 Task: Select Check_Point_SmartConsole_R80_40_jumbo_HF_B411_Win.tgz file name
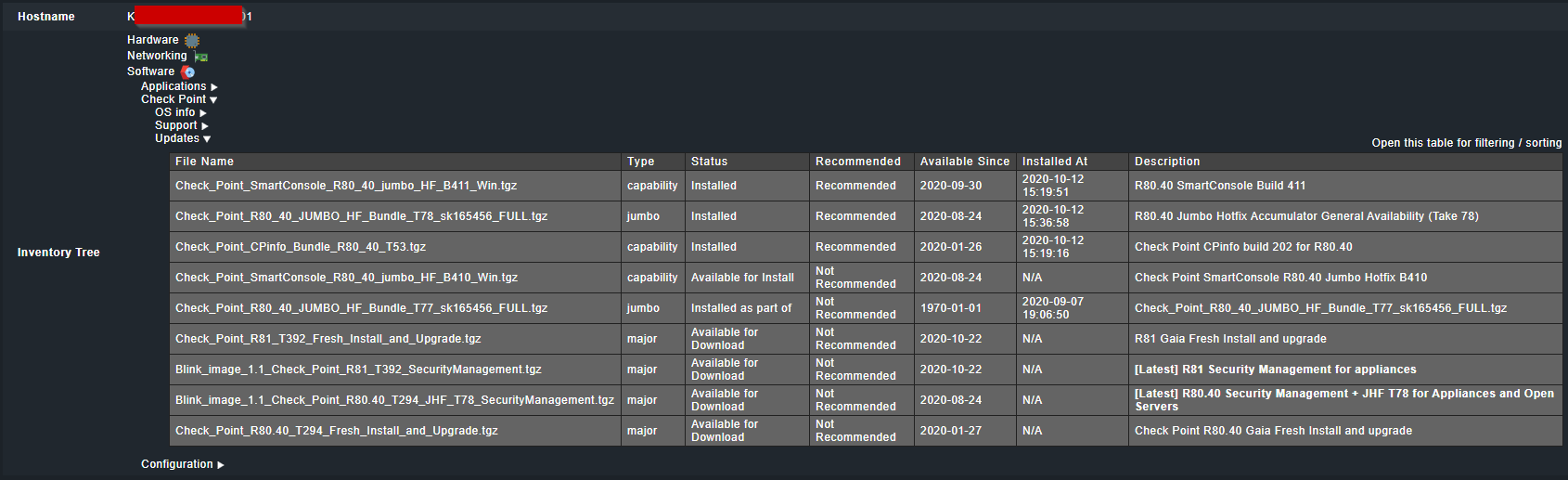pos(346,186)
